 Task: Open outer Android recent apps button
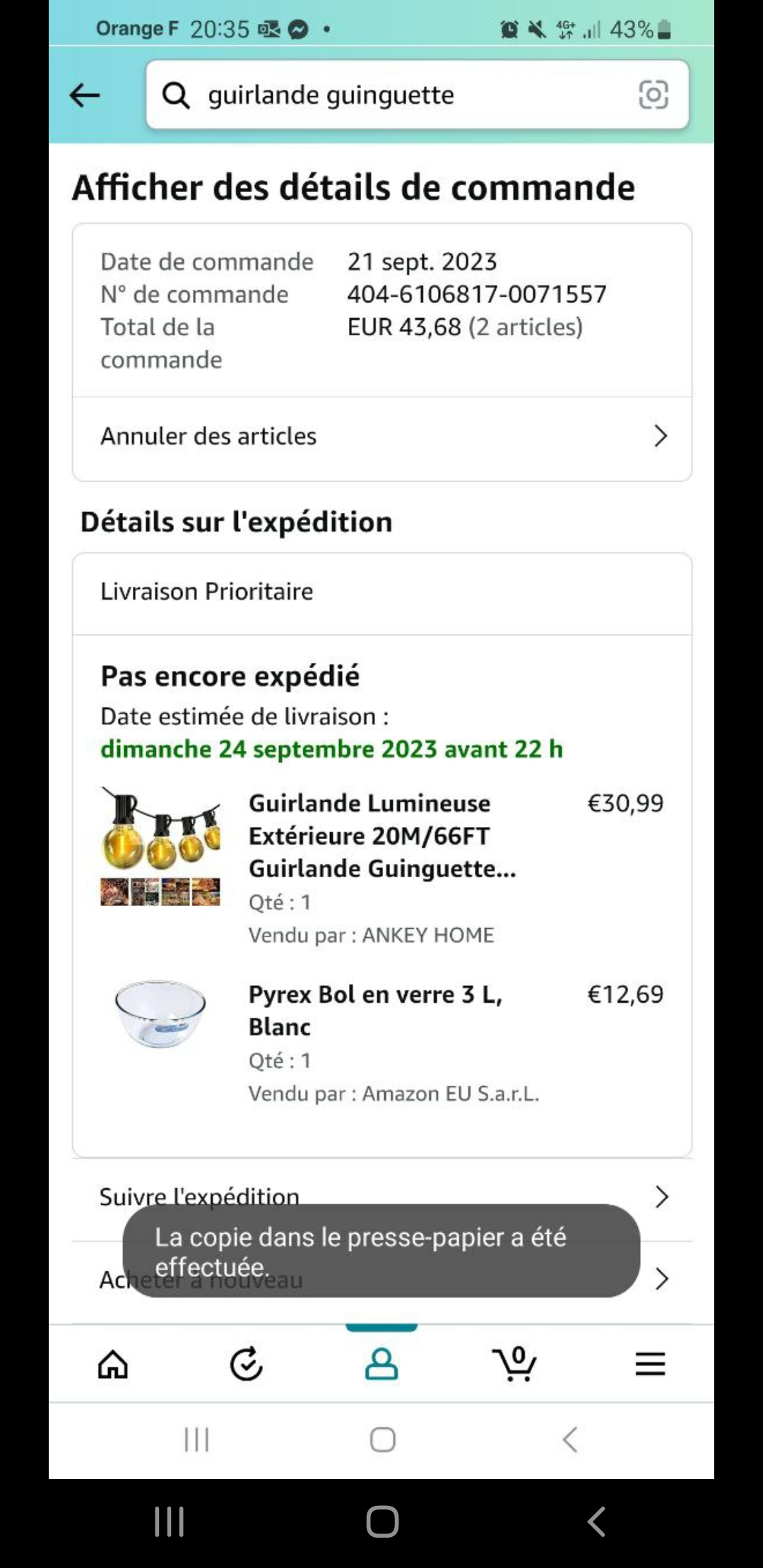coord(170,1521)
